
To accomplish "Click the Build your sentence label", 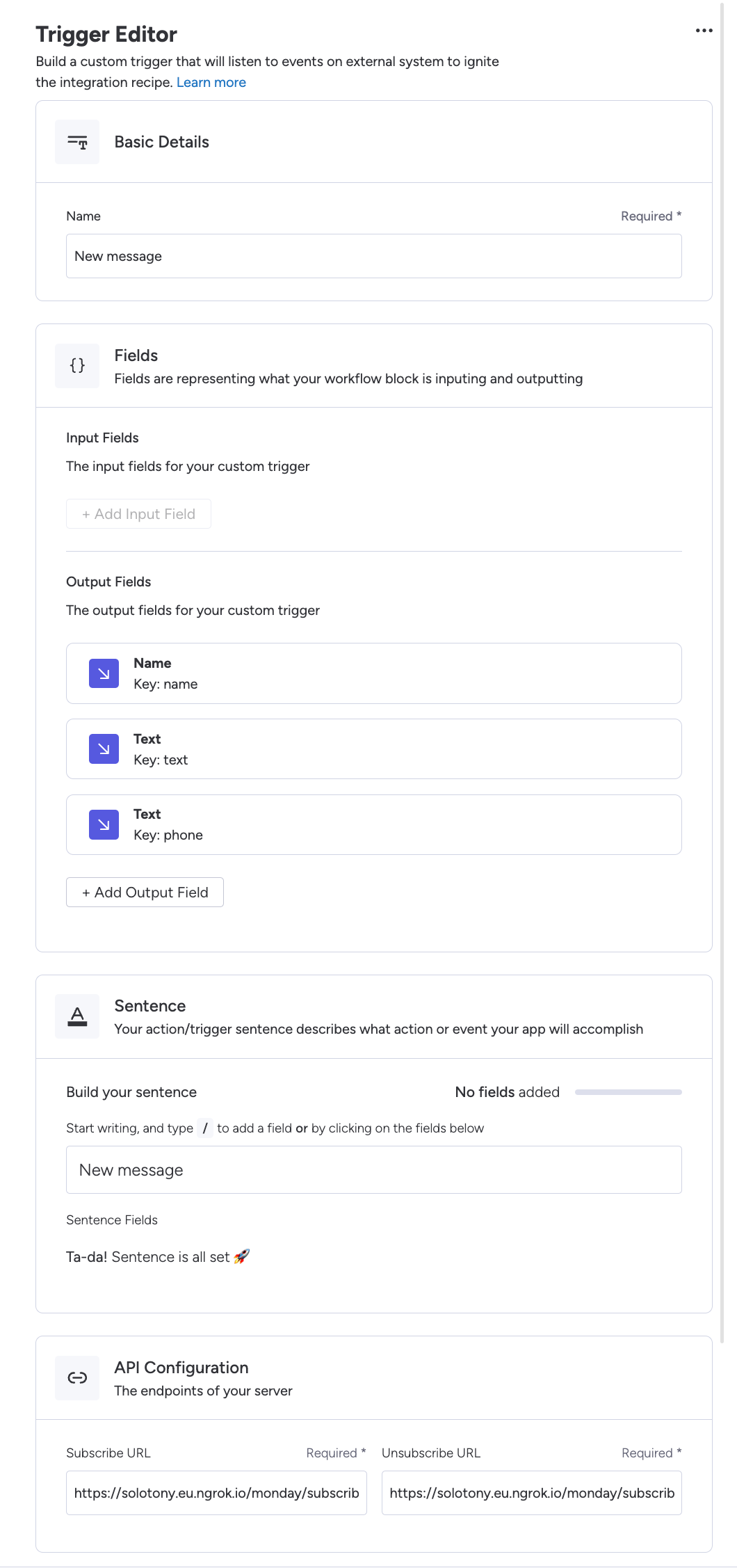I will [x=131, y=1092].
